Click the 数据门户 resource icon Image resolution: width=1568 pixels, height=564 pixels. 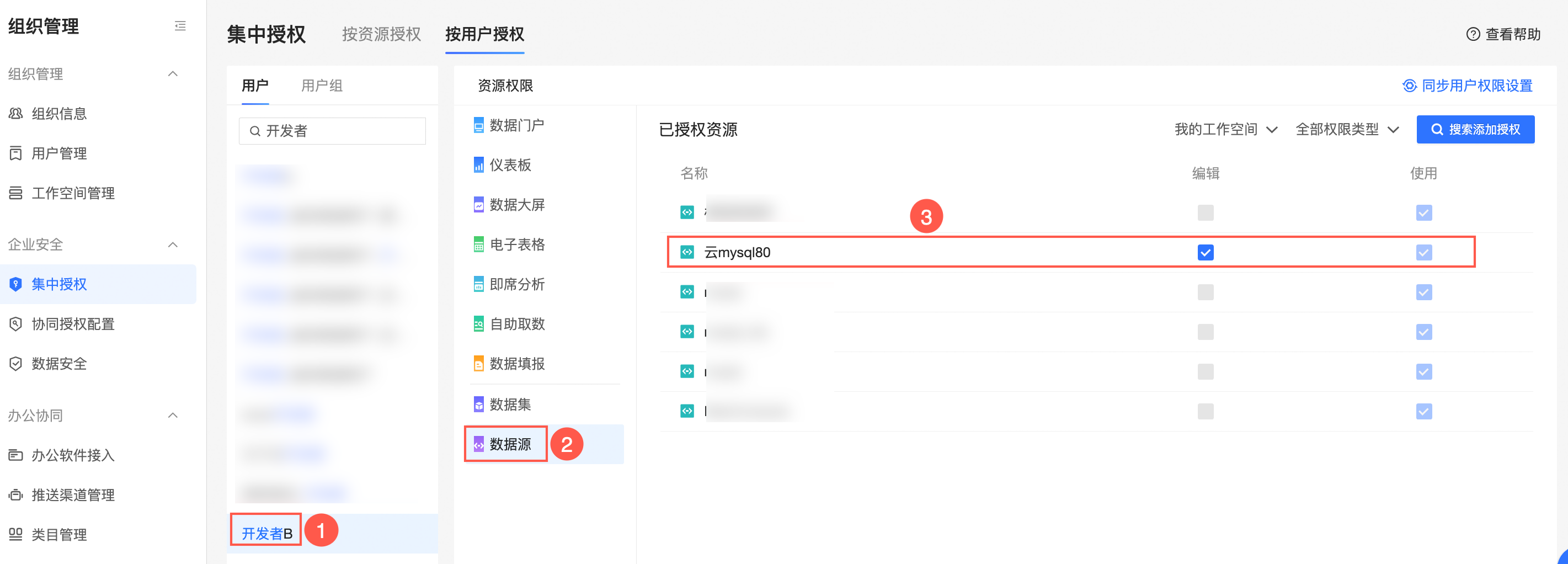pos(478,125)
